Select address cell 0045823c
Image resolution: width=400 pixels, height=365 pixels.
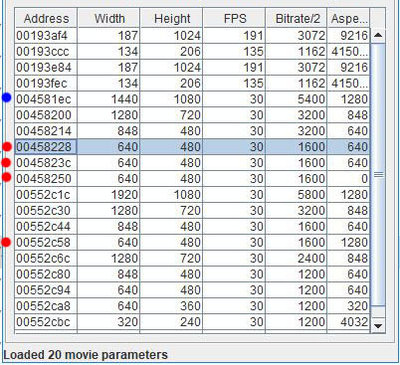[x=46, y=163]
